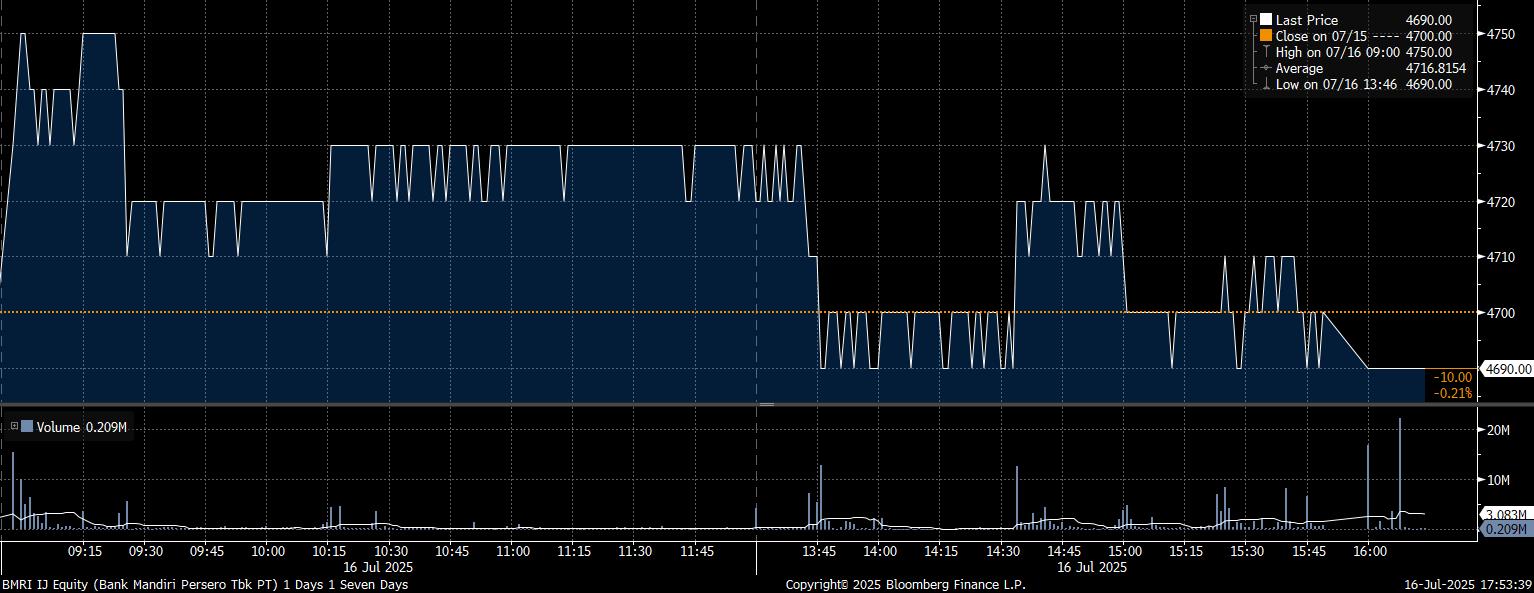Click the High marker icon in legend
The image size is (1534, 593).
pos(1266,52)
